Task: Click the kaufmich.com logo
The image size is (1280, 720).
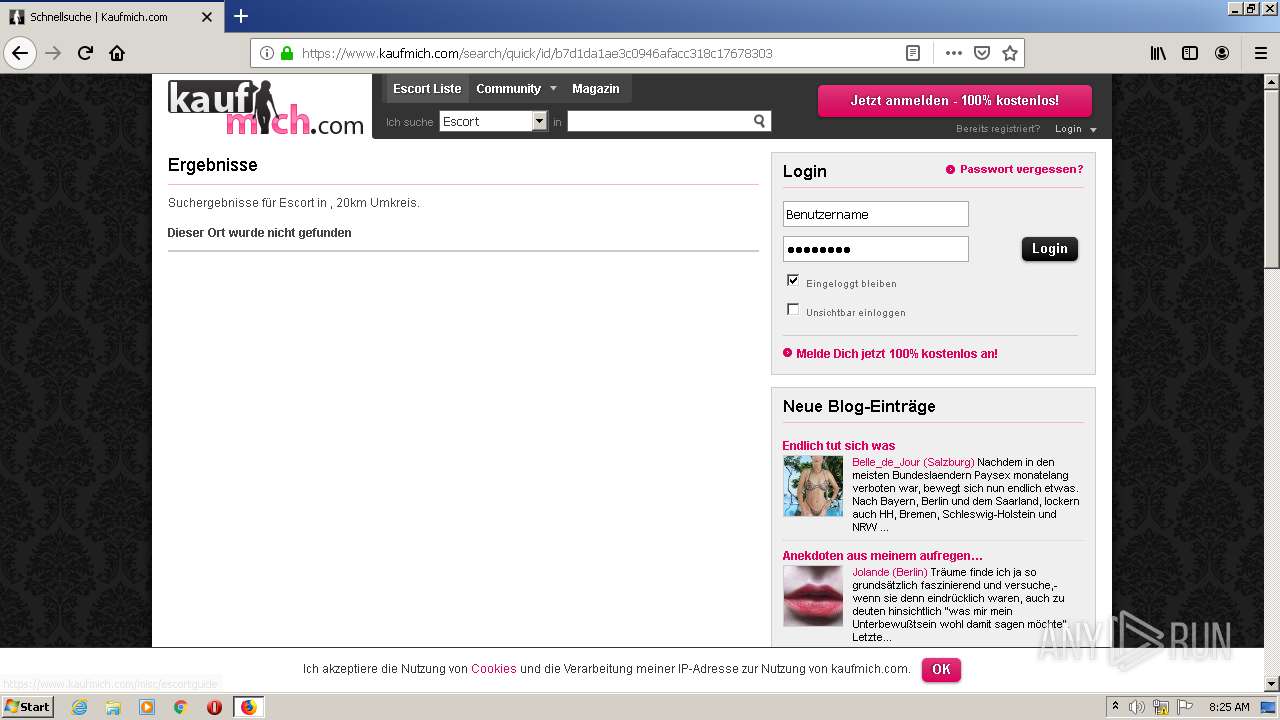Action: [266, 108]
